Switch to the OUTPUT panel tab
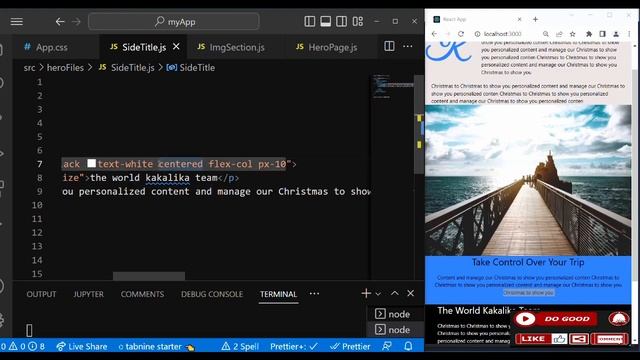Viewport: 640px width, 360px height. [x=41, y=294]
